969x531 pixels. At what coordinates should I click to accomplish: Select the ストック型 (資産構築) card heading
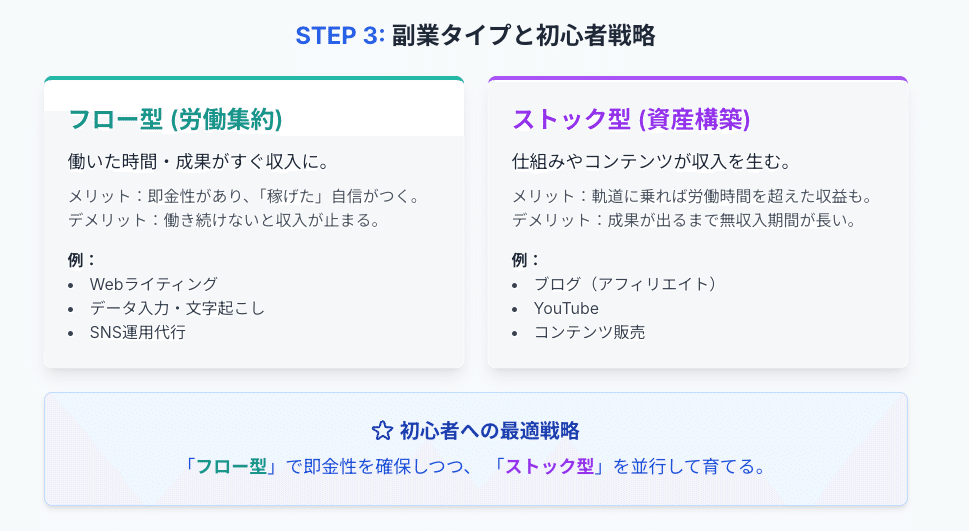tap(630, 120)
